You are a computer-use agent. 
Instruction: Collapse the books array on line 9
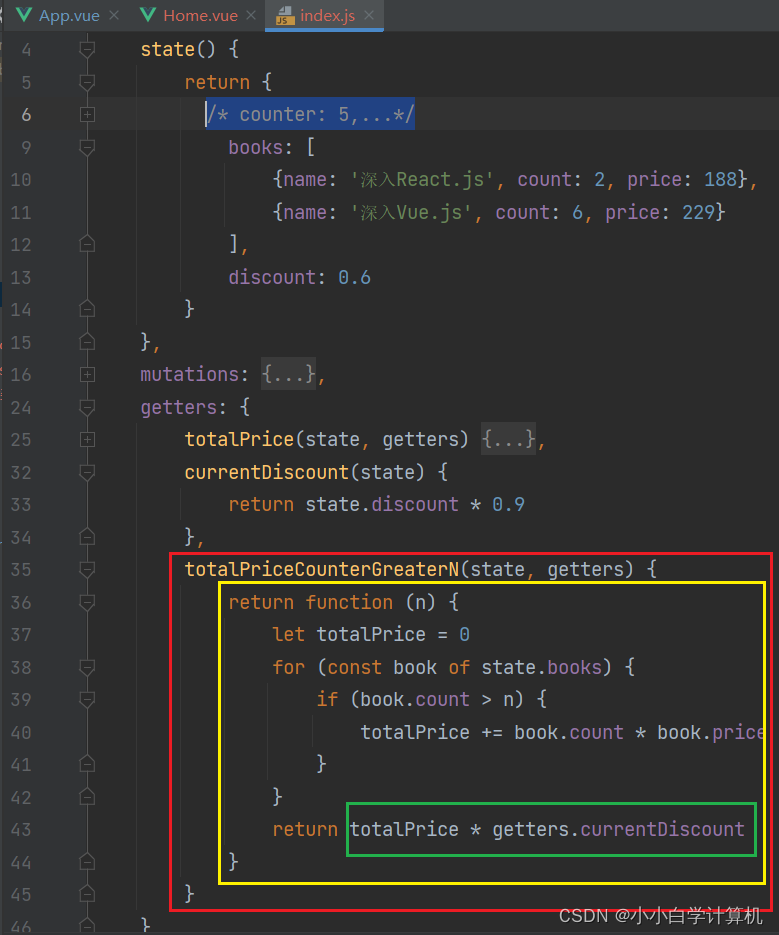[x=87, y=147]
